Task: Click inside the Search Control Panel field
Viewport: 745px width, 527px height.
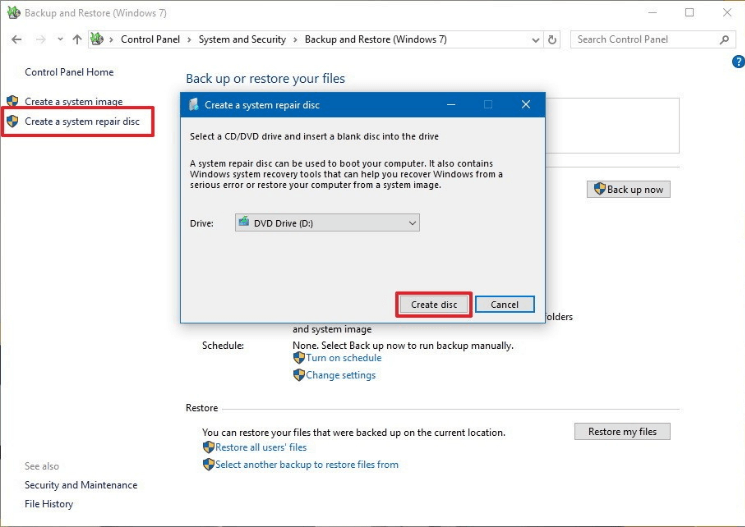Action: [x=643, y=40]
